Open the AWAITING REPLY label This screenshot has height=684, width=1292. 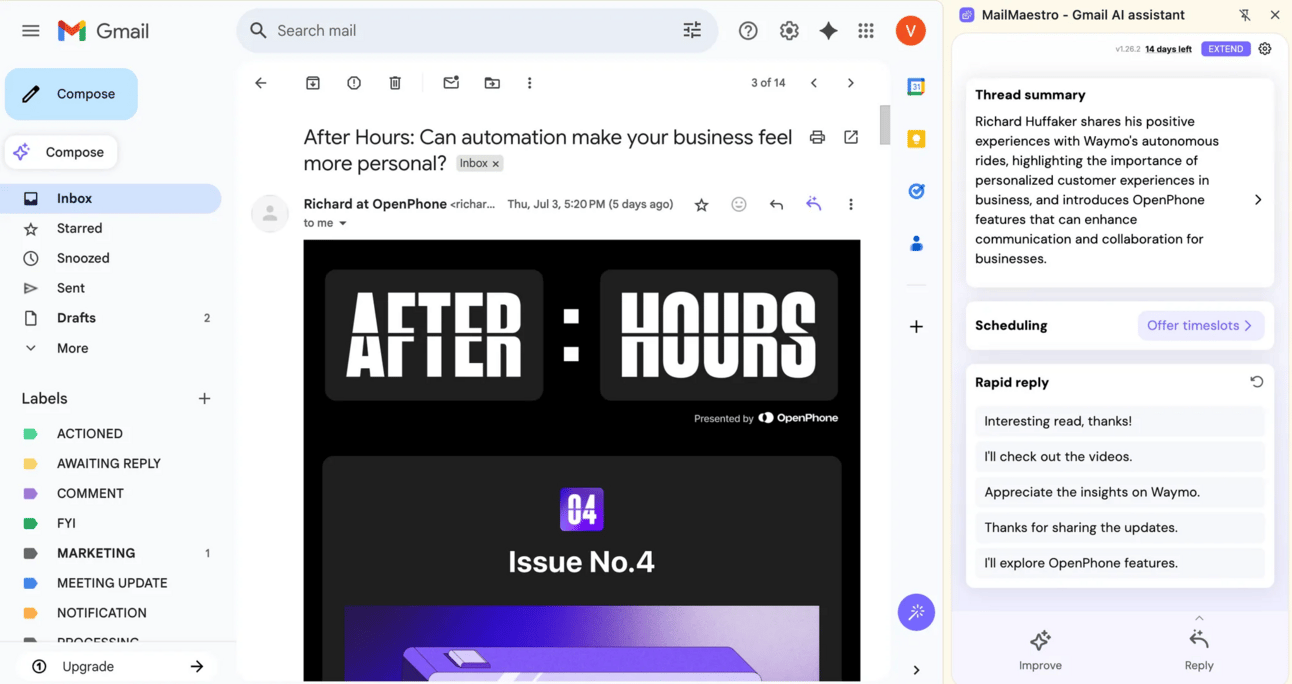point(110,464)
